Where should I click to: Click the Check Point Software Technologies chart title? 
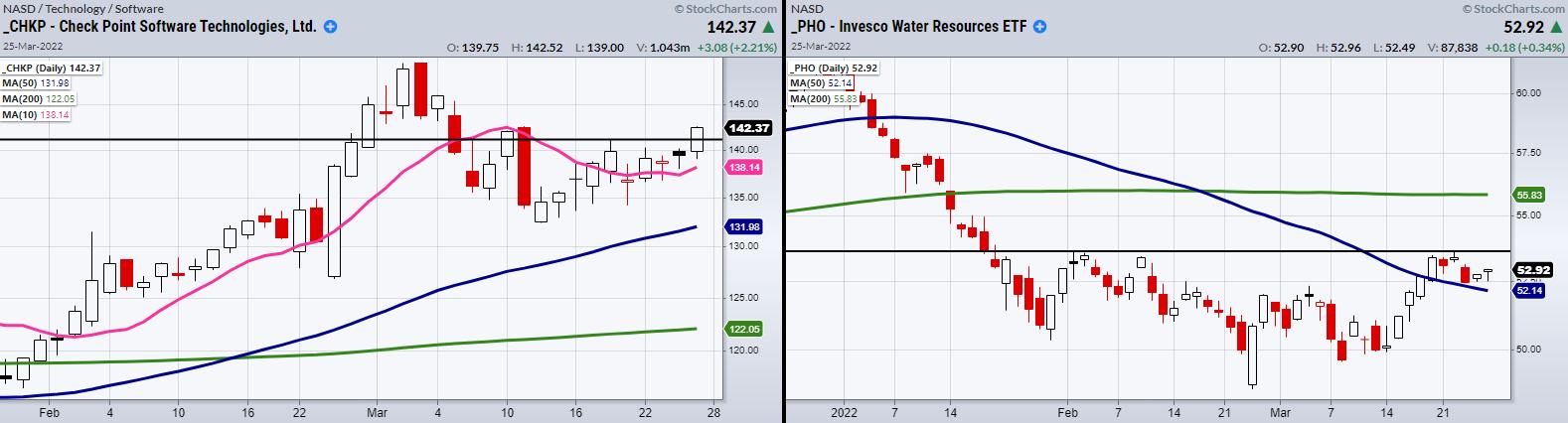[x=162, y=27]
